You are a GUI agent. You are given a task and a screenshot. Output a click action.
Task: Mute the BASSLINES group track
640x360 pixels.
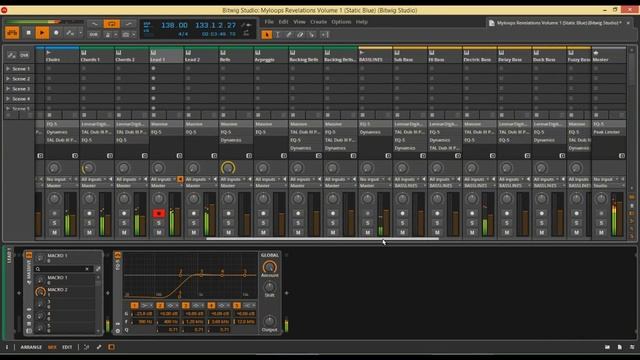coord(367,233)
